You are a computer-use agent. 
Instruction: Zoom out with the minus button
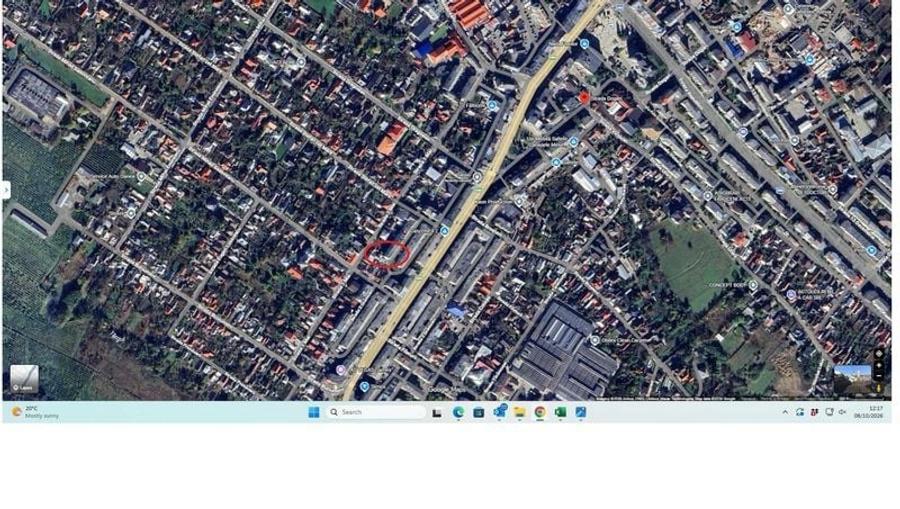[x=879, y=375]
